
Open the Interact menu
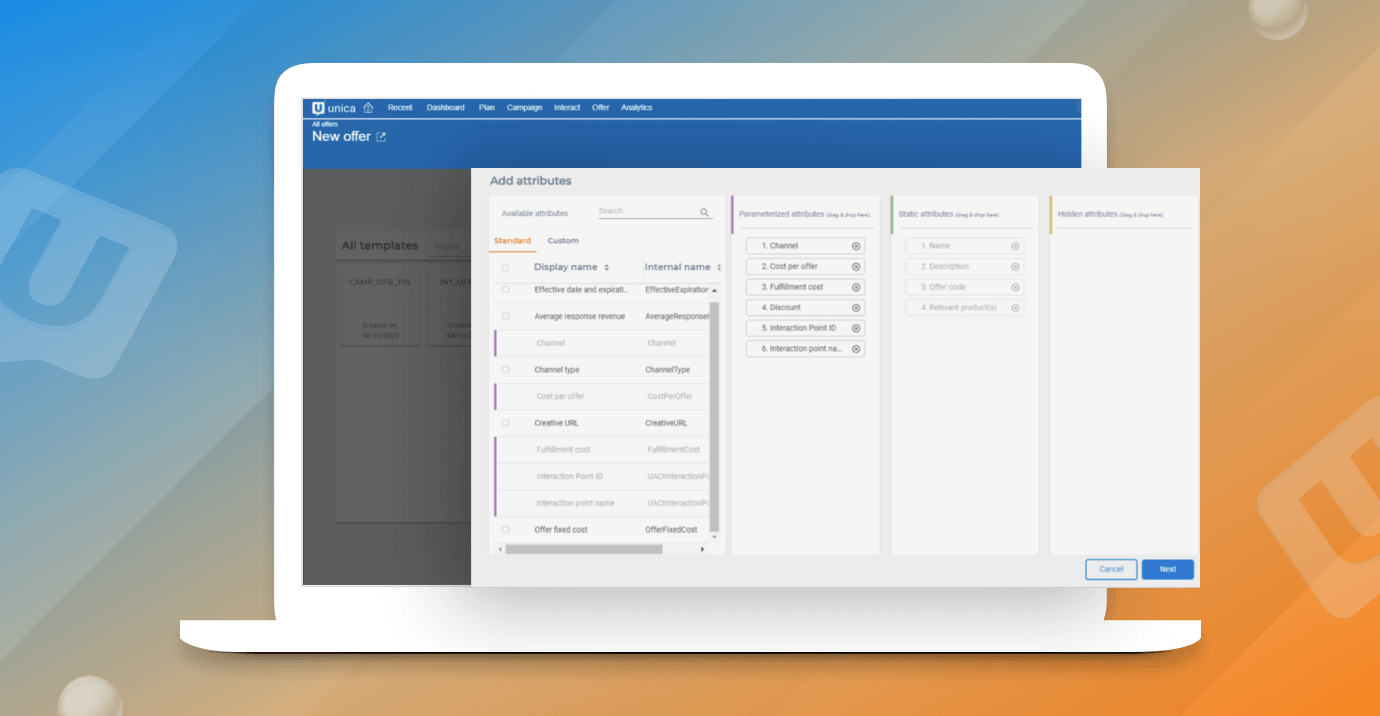(567, 108)
